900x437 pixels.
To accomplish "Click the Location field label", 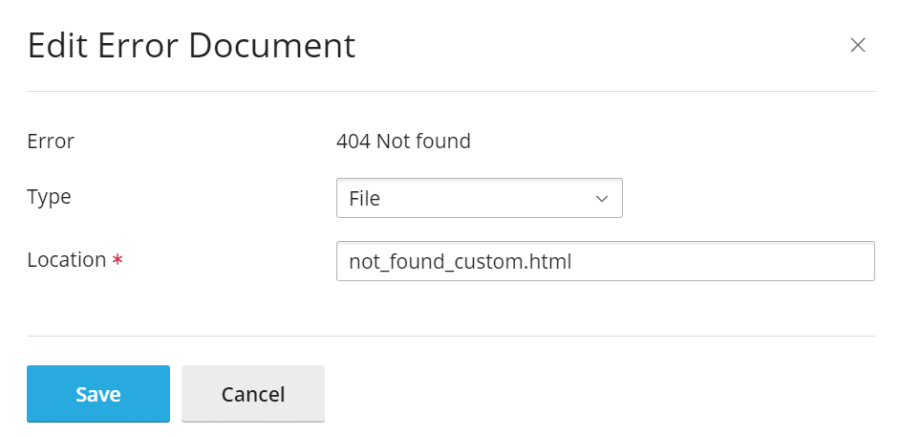I will click(66, 260).
